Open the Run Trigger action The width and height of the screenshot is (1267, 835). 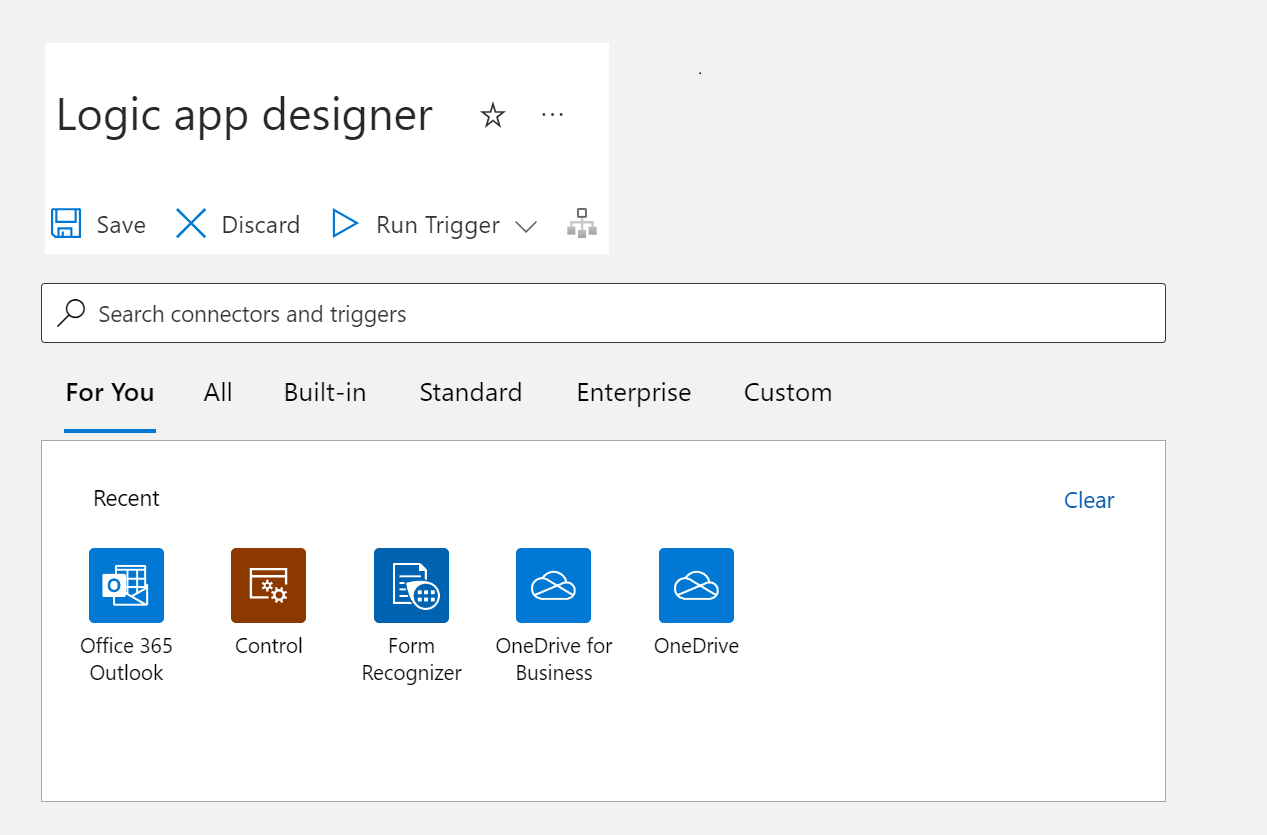click(x=345, y=224)
